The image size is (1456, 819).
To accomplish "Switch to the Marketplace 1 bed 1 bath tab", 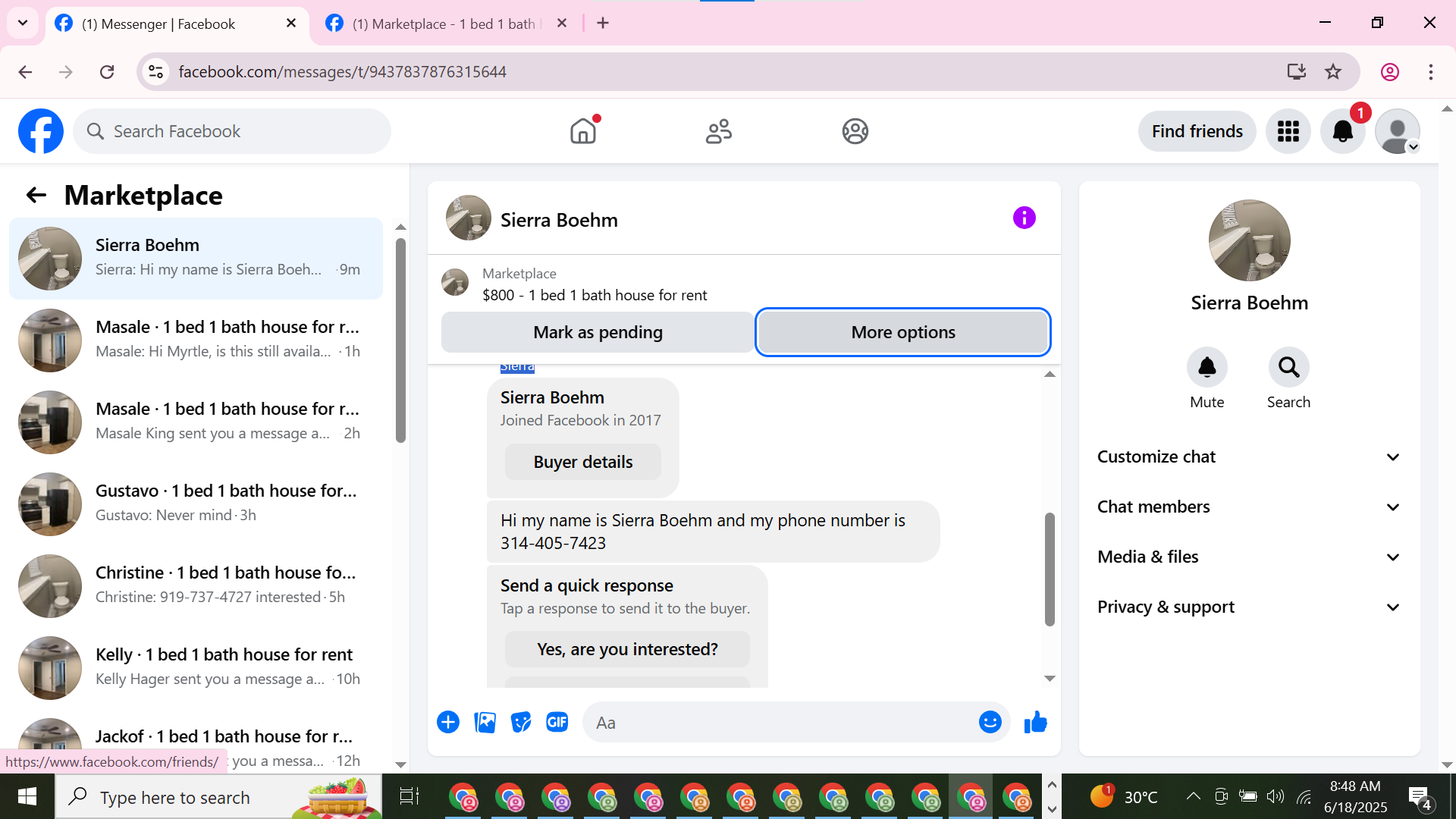I will tap(448, 24).
